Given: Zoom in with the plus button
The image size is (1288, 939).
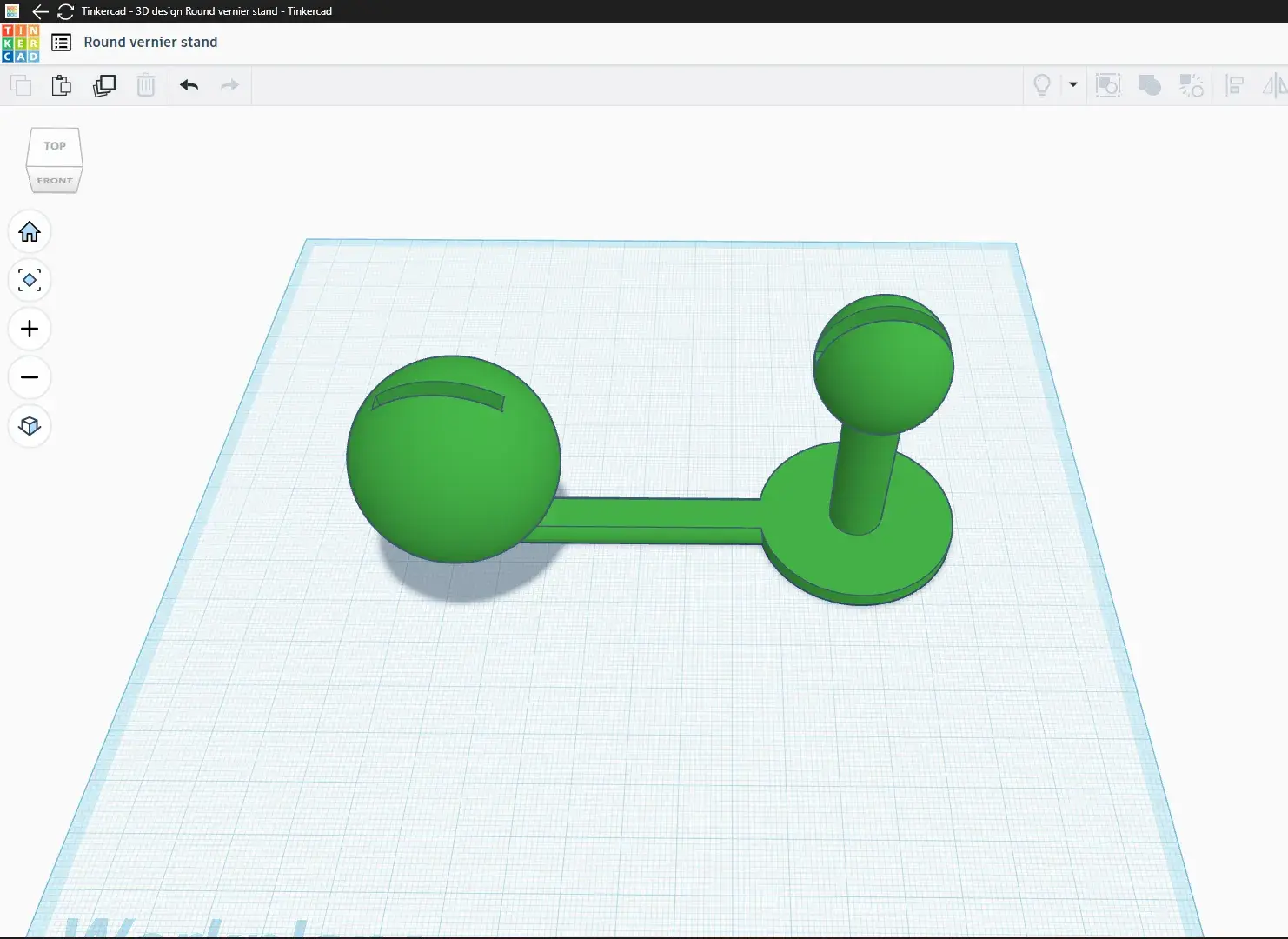Looking at the screenshot, I should pos(30,329).
